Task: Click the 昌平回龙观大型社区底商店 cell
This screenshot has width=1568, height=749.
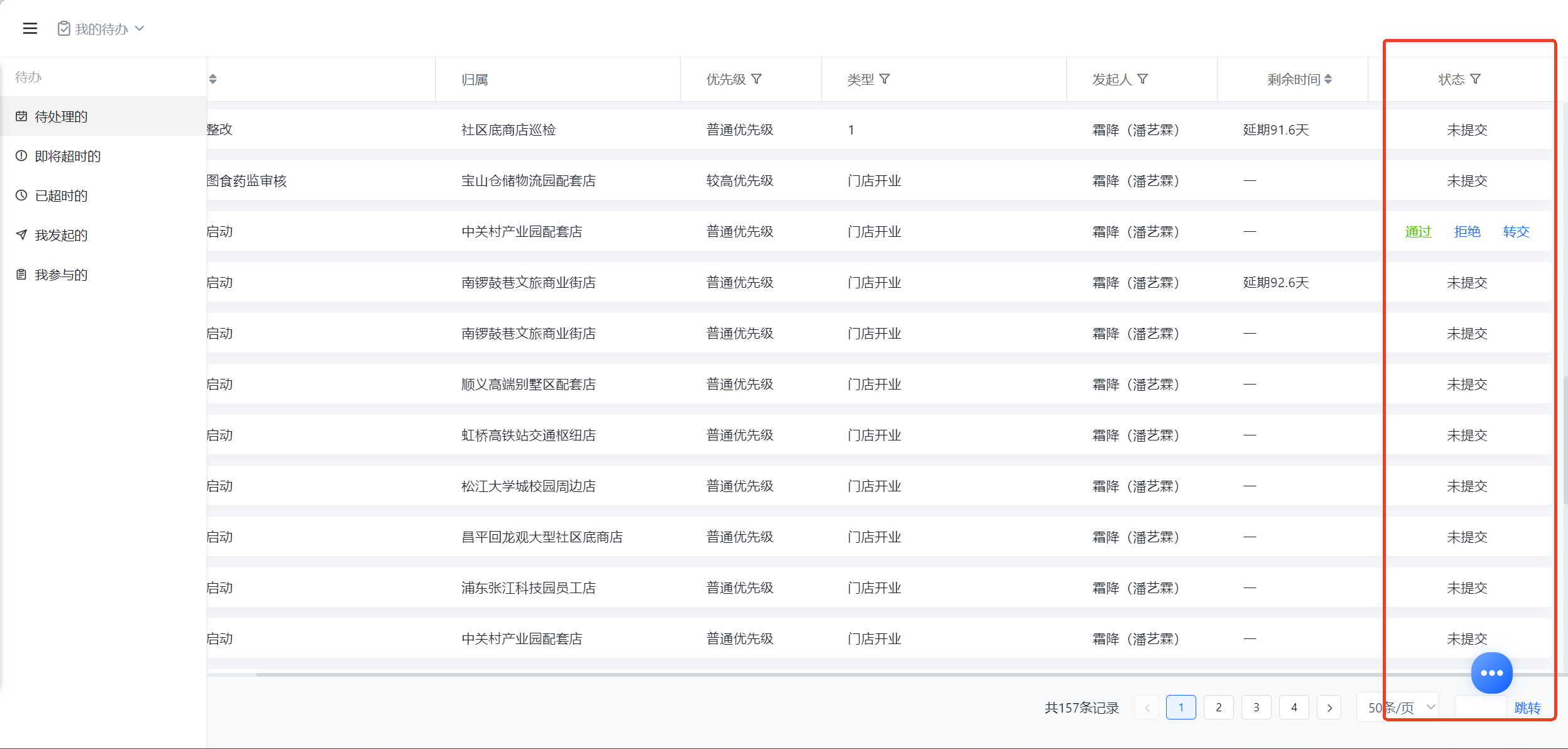Action: pyautogui.click(x=542, y=537)
